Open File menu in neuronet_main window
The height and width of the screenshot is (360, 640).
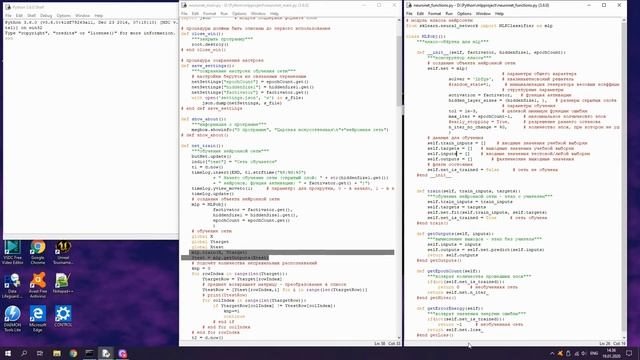(184, 13)
